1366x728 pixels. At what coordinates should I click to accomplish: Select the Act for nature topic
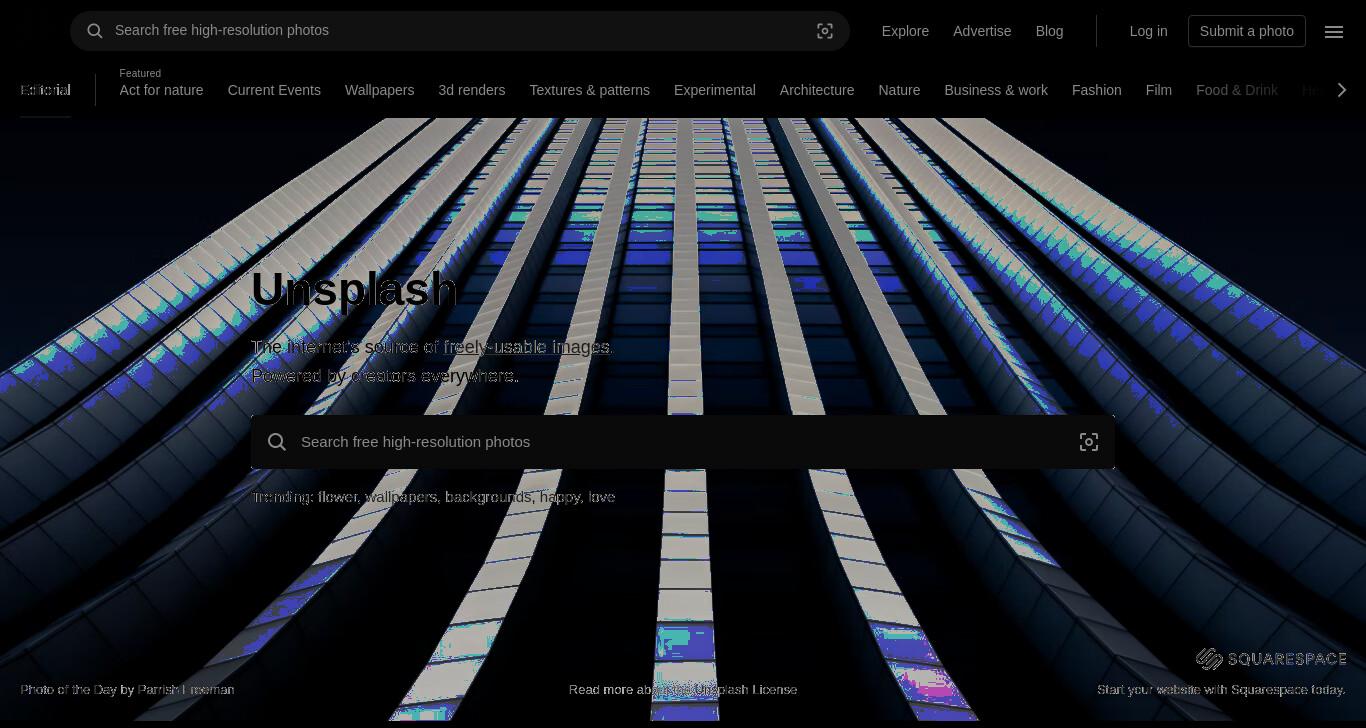161,90
